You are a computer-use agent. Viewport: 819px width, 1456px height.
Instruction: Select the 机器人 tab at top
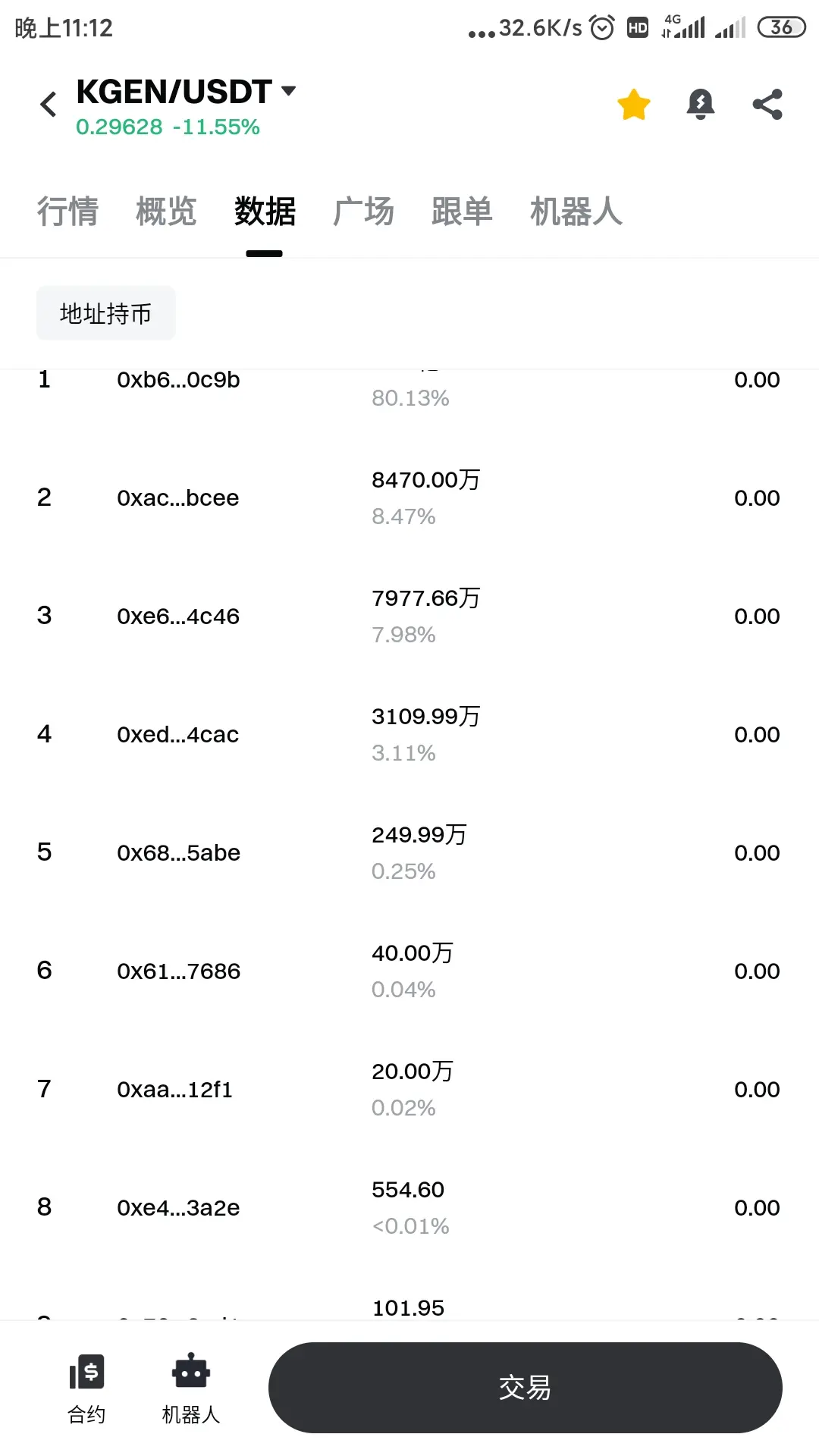[x=576, y=211]
